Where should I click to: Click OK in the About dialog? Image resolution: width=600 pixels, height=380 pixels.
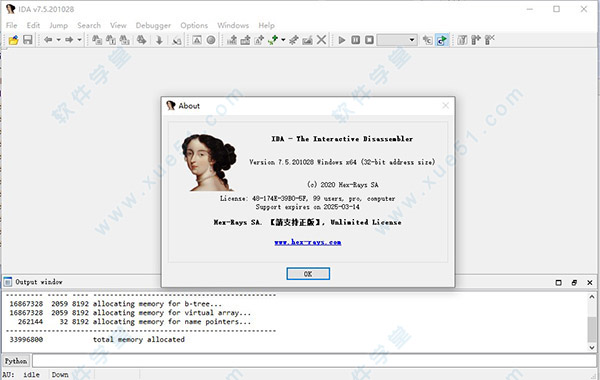point(308,274)
